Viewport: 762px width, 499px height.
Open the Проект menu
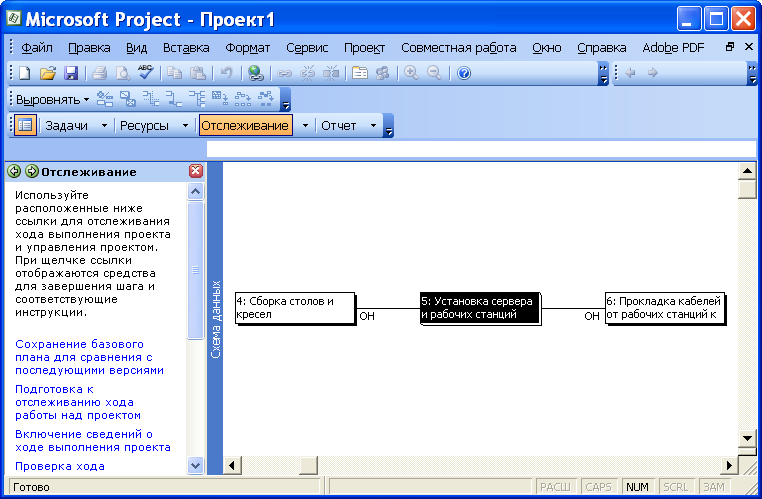click(364, 48)
